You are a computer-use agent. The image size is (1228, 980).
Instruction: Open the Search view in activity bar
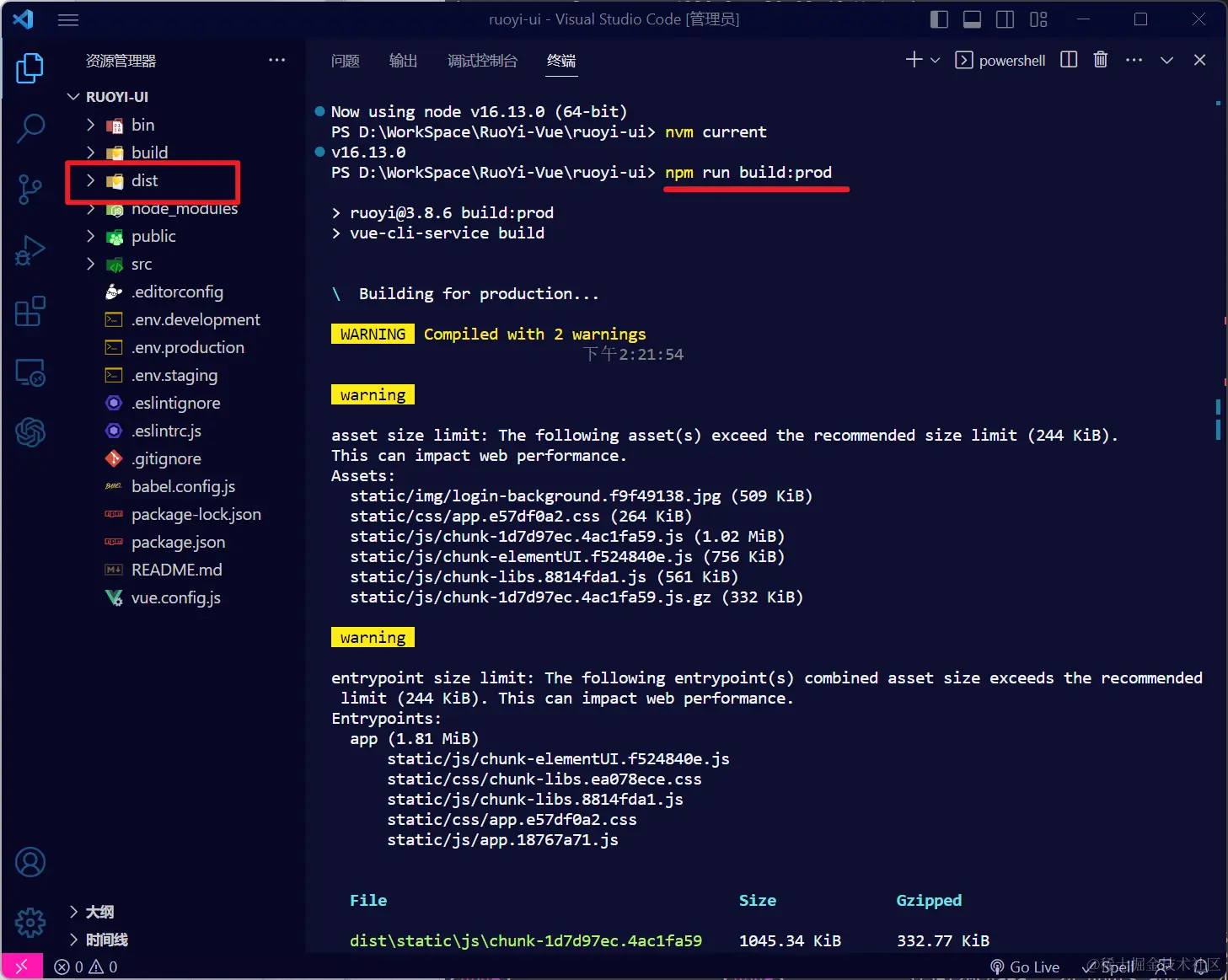pyautogui.click(x=30, y=128)
